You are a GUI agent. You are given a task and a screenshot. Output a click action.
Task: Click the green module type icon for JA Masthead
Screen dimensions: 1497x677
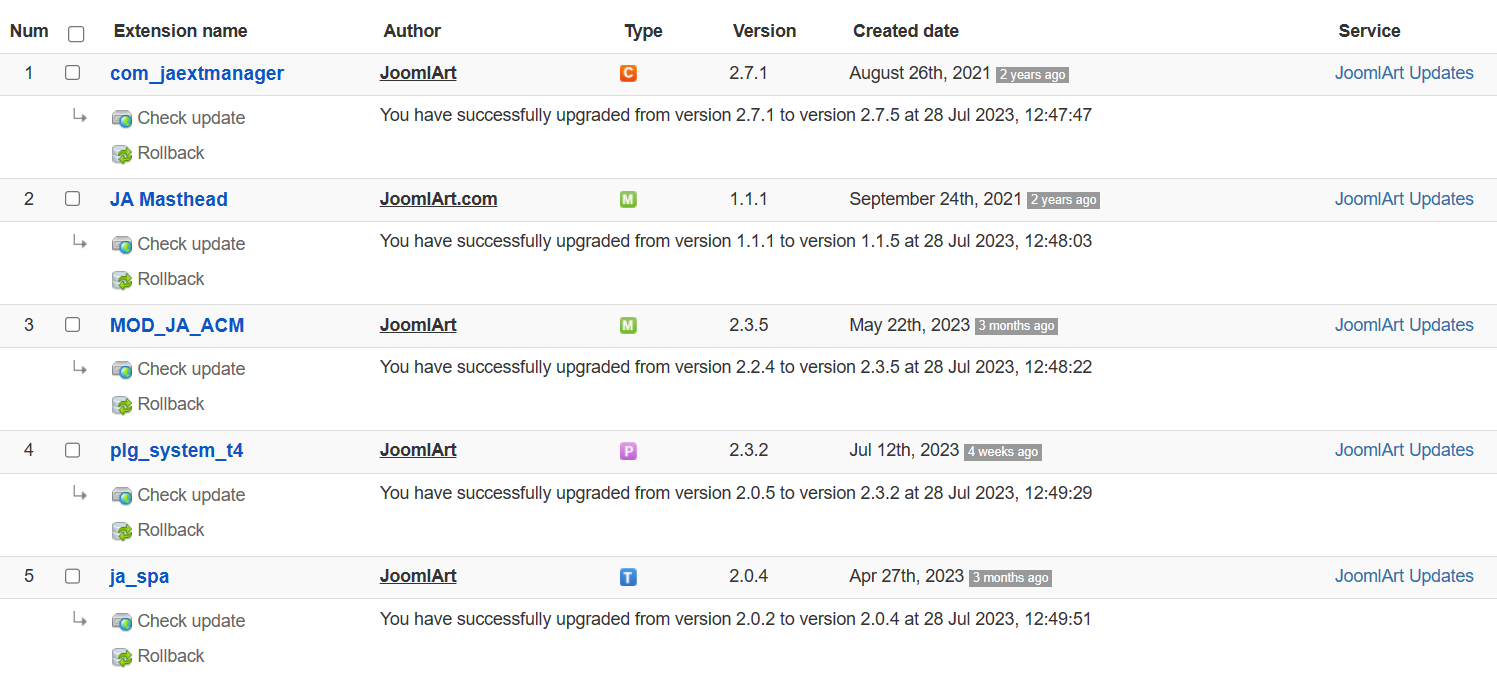[x=628, y=200]
